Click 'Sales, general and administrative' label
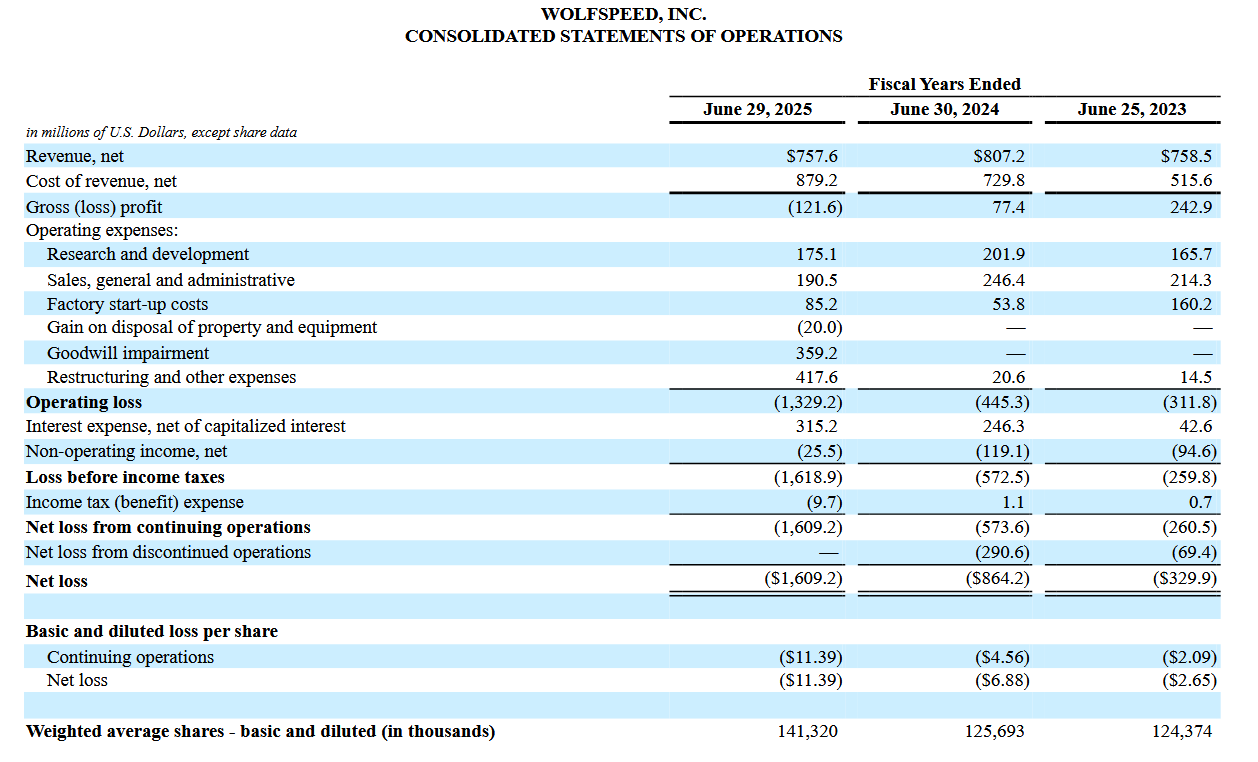The width and height of the screenshot is (1258, 762). pyautogui.click(x=171, y=280)
